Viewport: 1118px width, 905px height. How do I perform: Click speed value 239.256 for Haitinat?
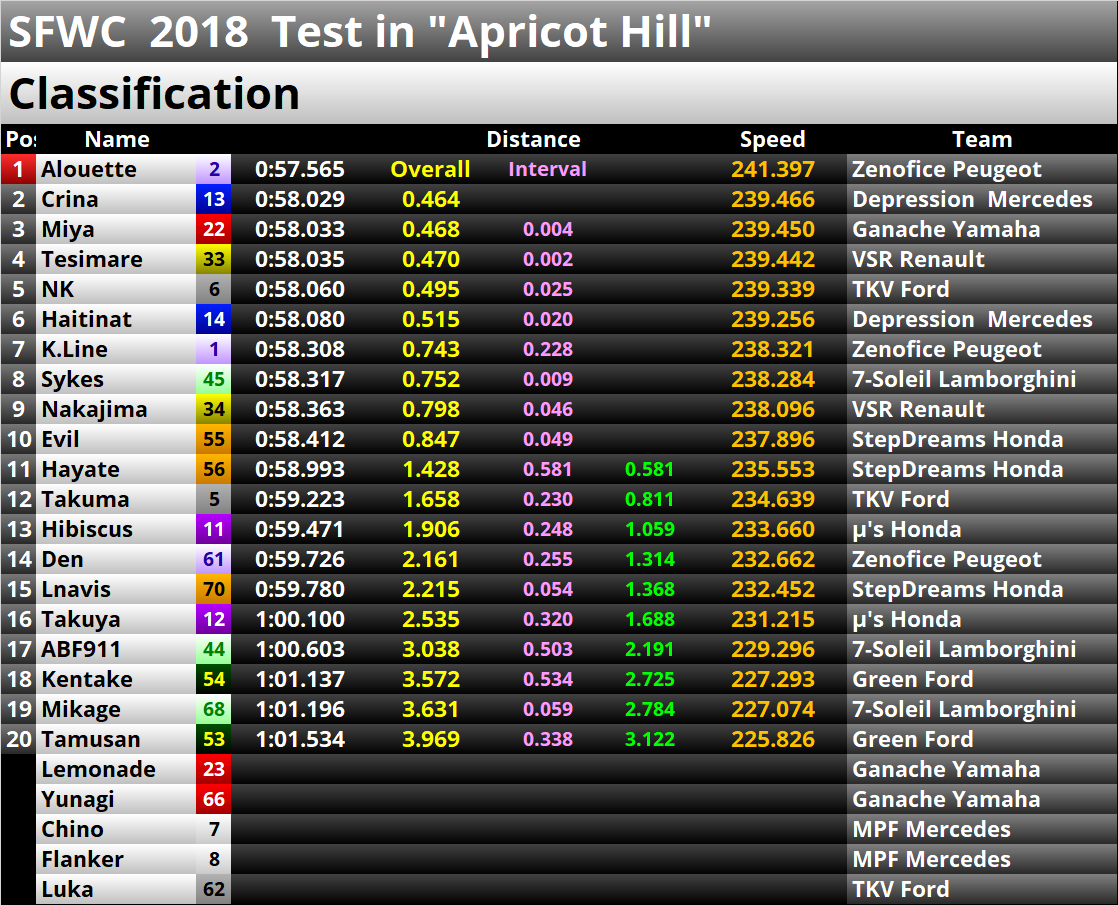point(772,319)
